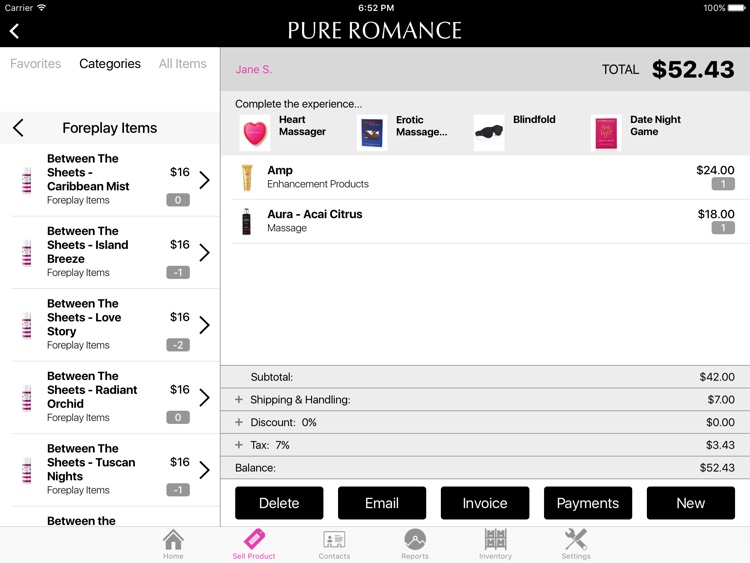Open details chevron for Caribbean Mist

pos(205,180)
